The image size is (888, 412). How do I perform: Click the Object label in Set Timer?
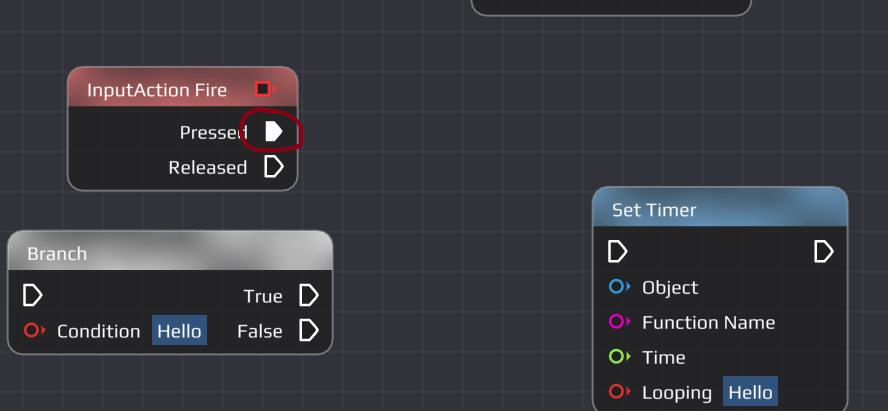click(670, 288)
